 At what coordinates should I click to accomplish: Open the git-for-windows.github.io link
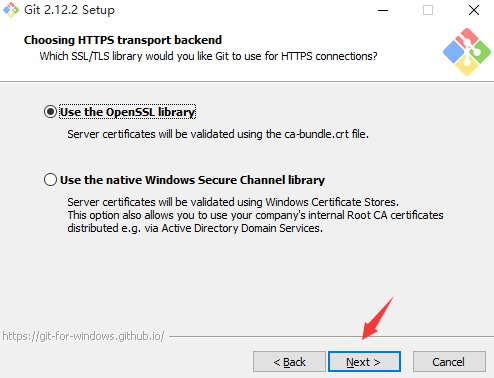(x=83, y=336)
